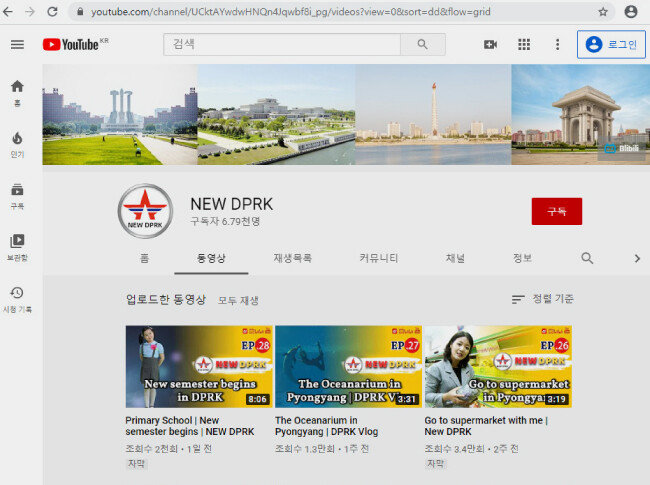Image resolution: width=650 pixels, height=485 pixels.
Task: Open the EP 27 Oceanarium thumbnail
Action: click(348, 366)
